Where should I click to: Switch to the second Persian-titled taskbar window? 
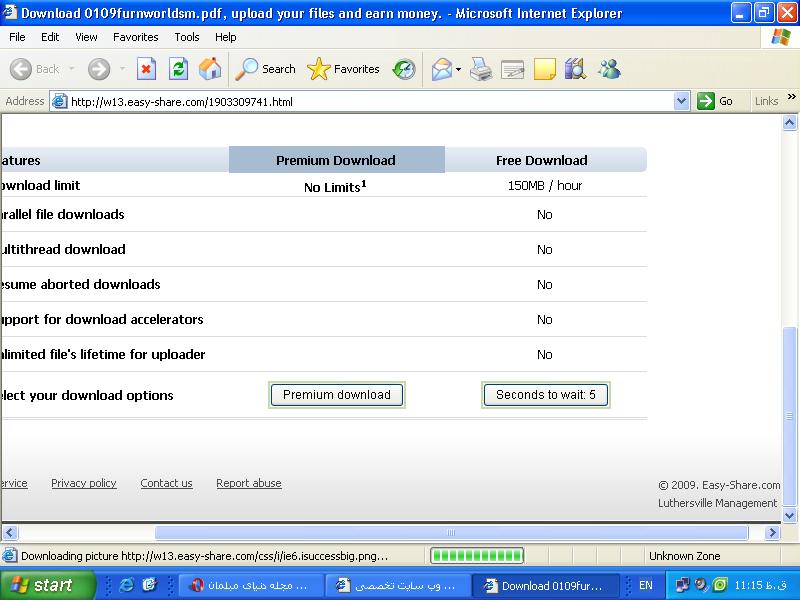click(397, 585)
